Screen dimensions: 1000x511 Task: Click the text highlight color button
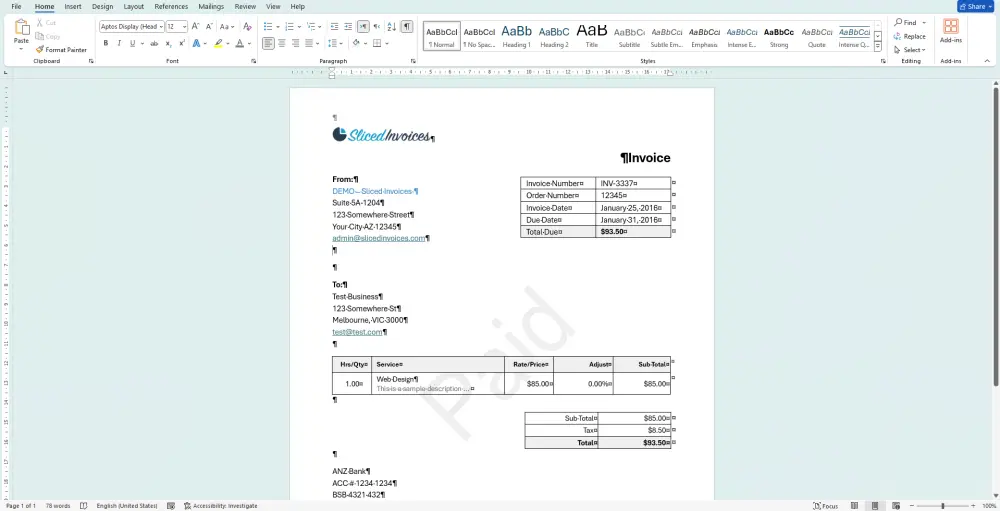point(218,43)
